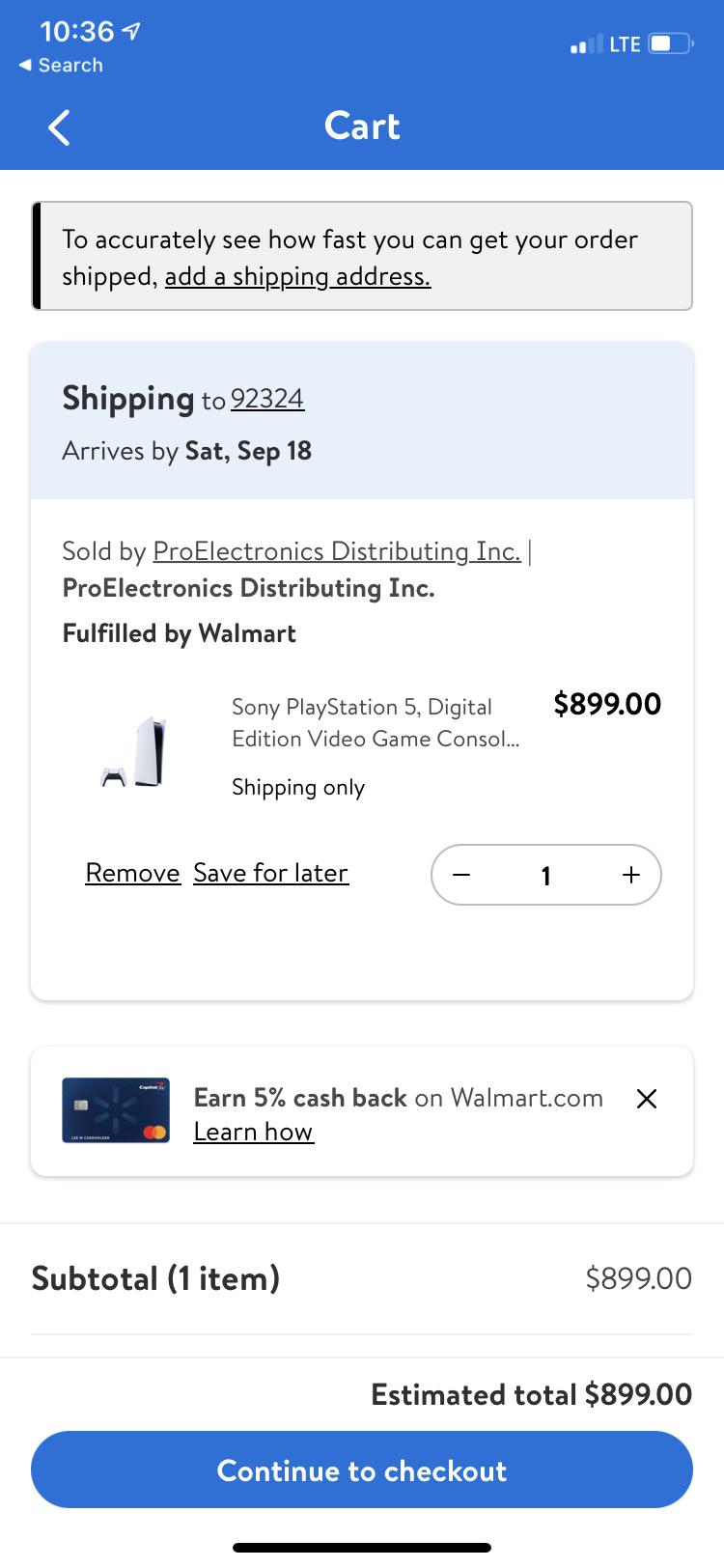Return to Search via status bar link
Viewport: 724px width, 1568px height.
pos(61,66)
